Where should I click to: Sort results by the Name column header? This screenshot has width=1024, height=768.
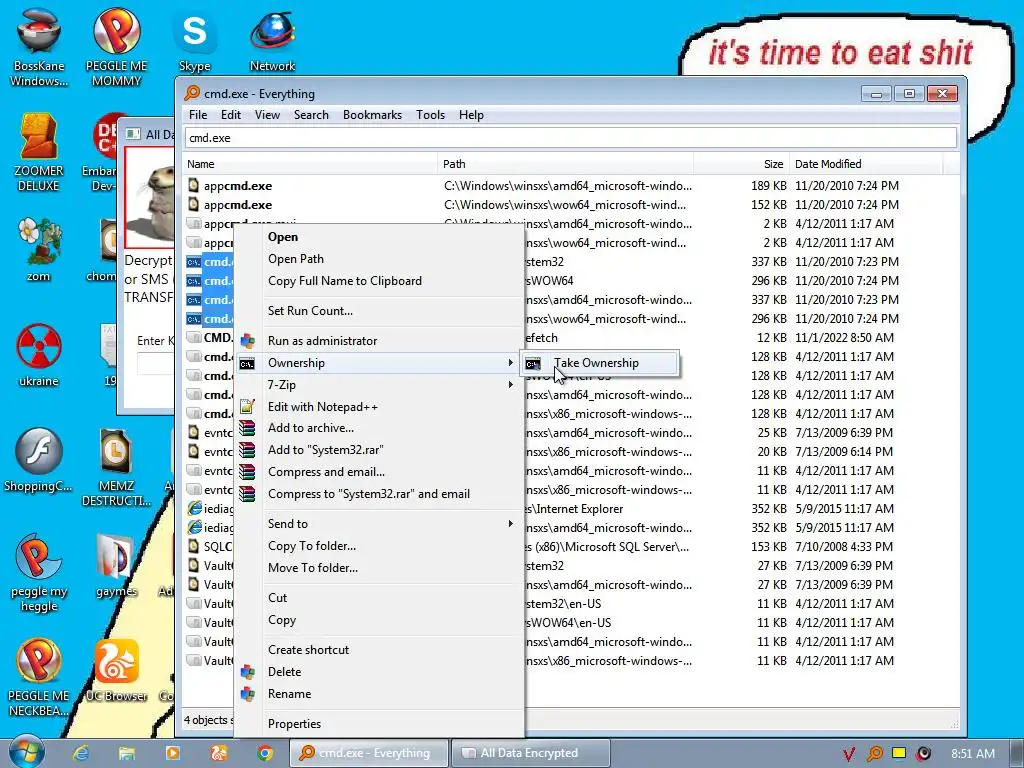(x=310, y=164)
